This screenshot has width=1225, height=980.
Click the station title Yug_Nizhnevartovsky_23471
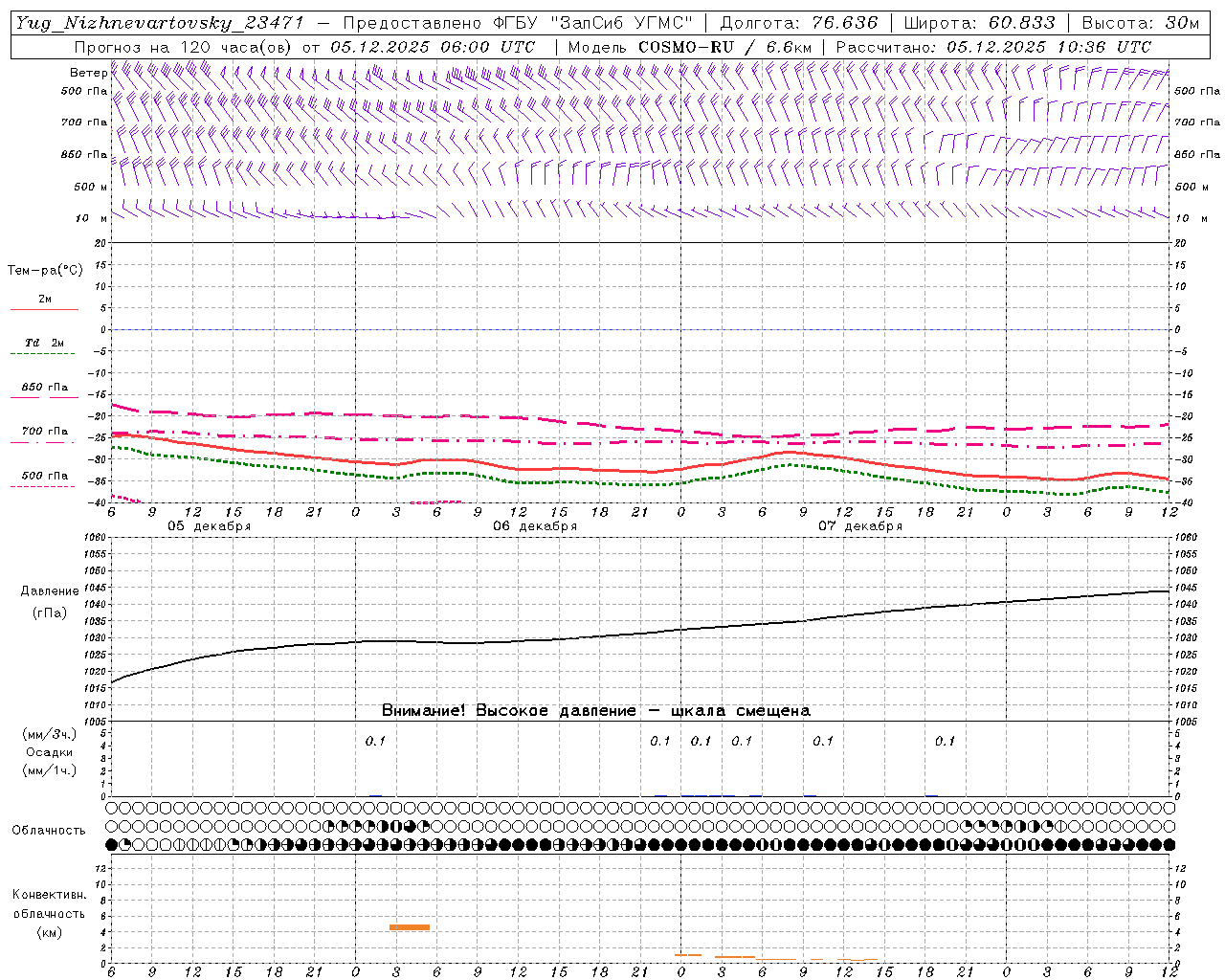161,24
